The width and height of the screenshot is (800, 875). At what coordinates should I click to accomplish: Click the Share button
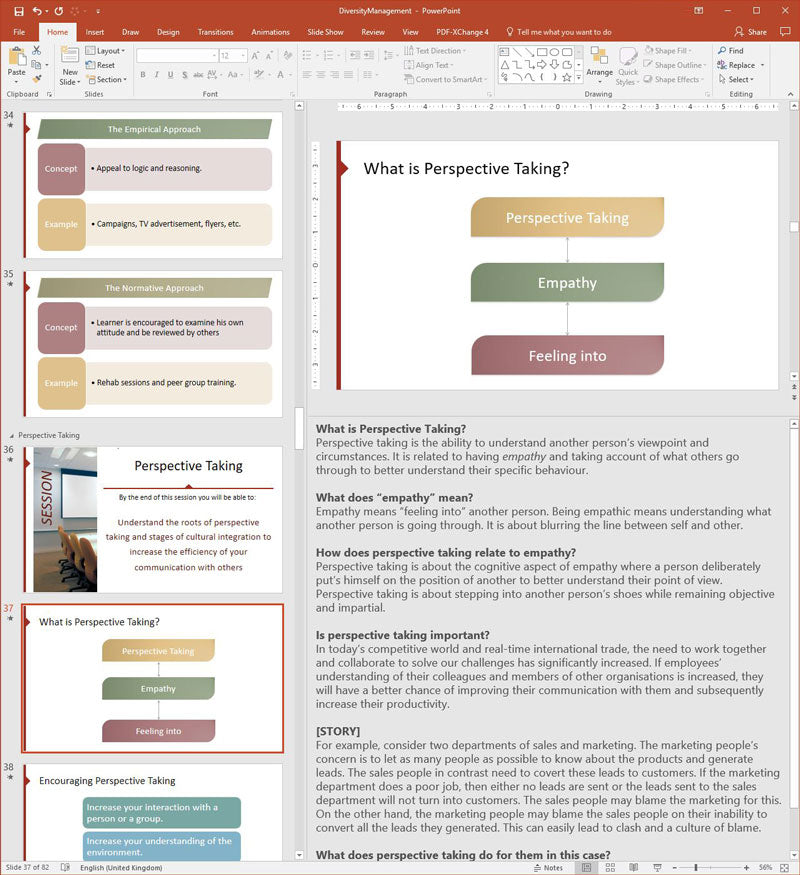pos(751,32)
